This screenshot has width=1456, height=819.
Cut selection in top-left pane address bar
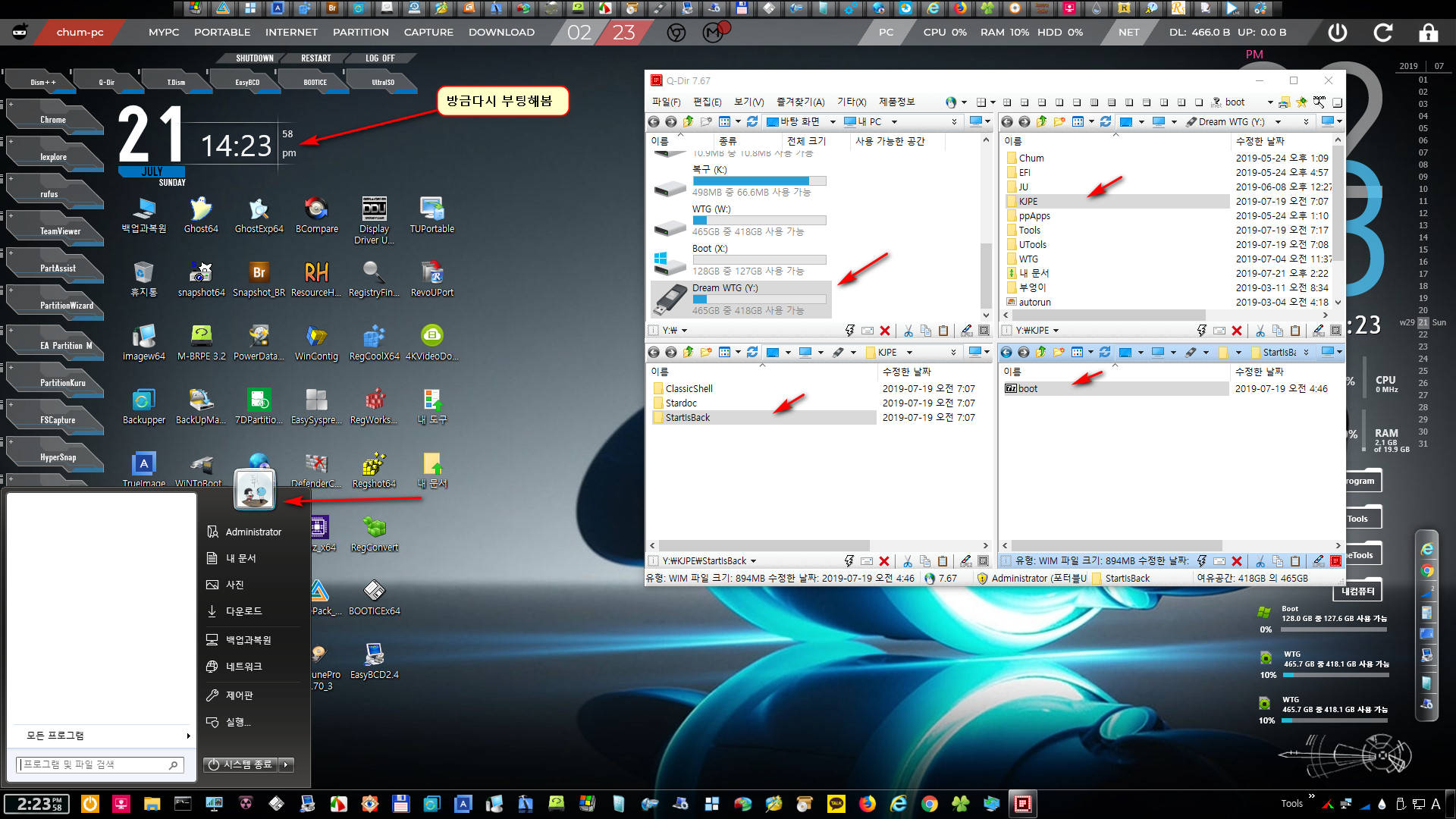click(908, 331)
